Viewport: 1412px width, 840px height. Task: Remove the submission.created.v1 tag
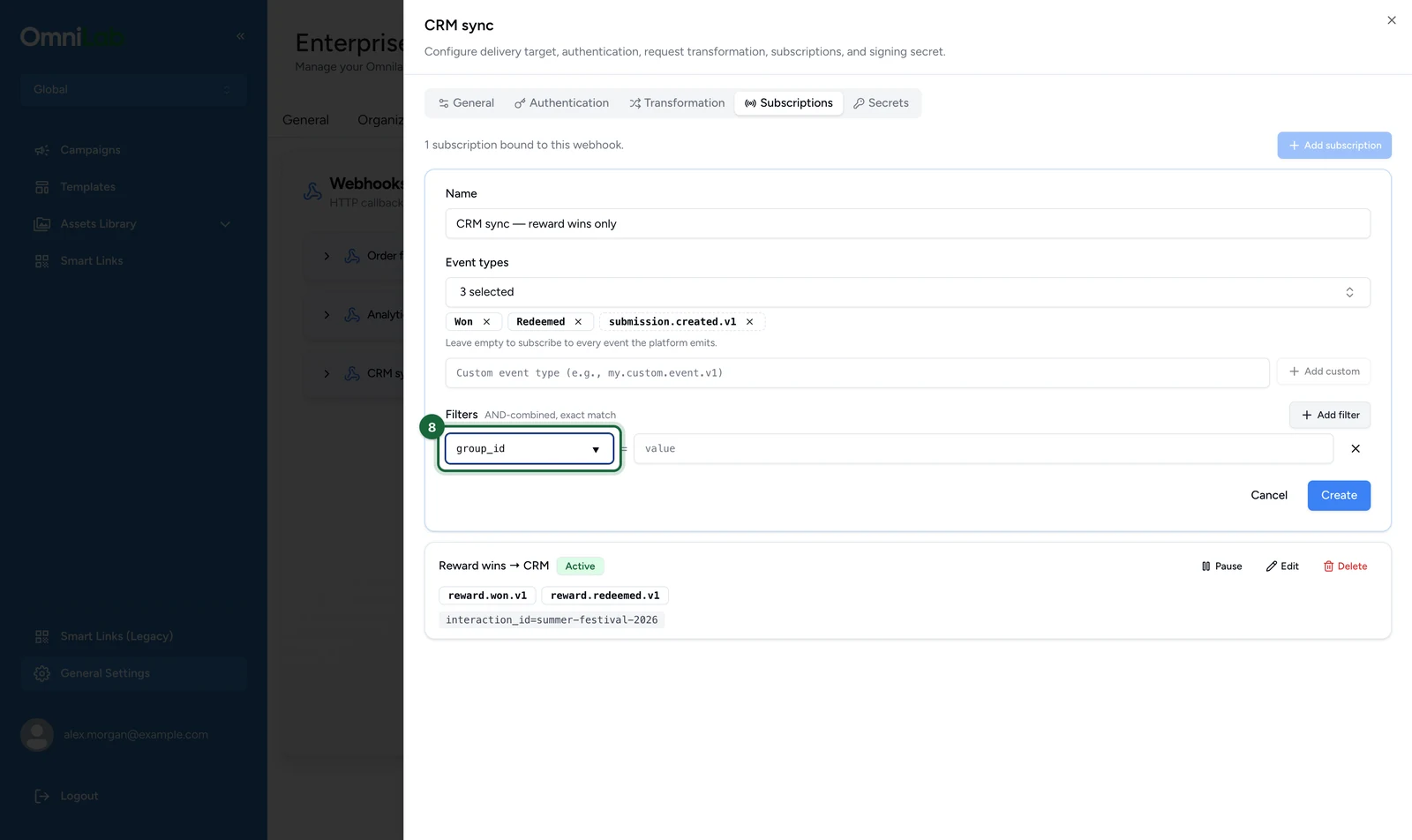coord(749,322)
